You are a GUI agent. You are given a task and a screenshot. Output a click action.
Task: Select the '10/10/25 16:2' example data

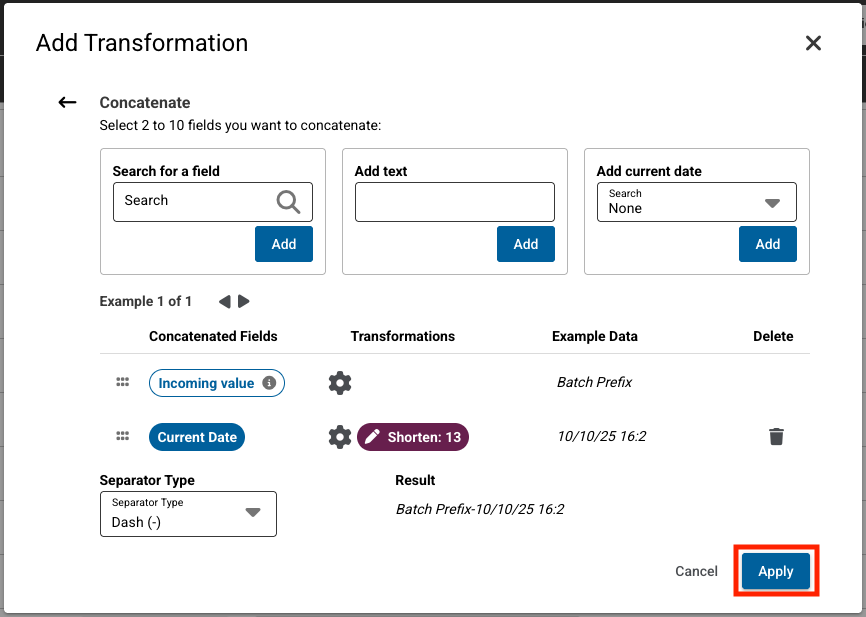click(x=601, y=436)
